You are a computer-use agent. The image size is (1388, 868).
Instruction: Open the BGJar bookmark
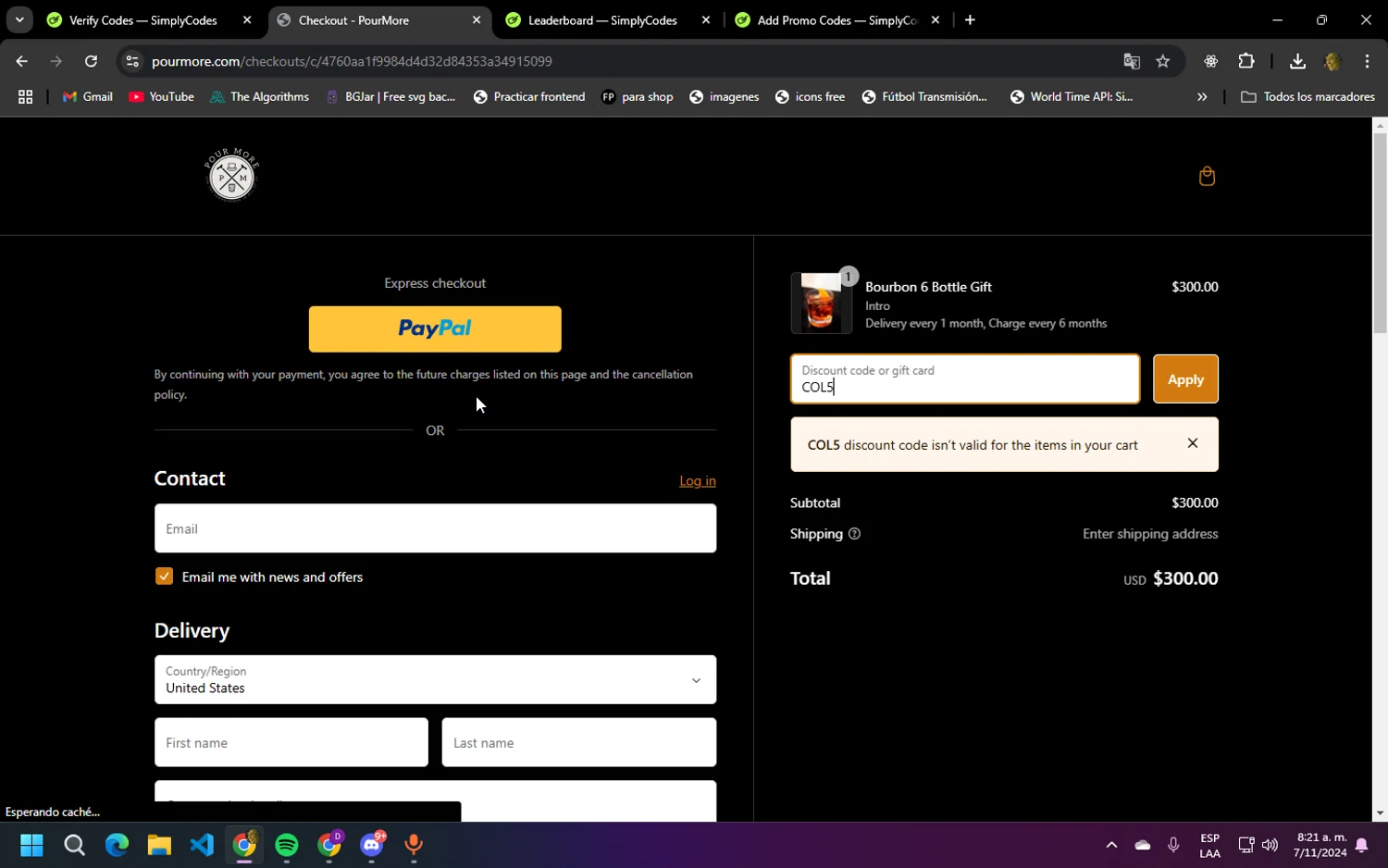click(x=390, y=96)
